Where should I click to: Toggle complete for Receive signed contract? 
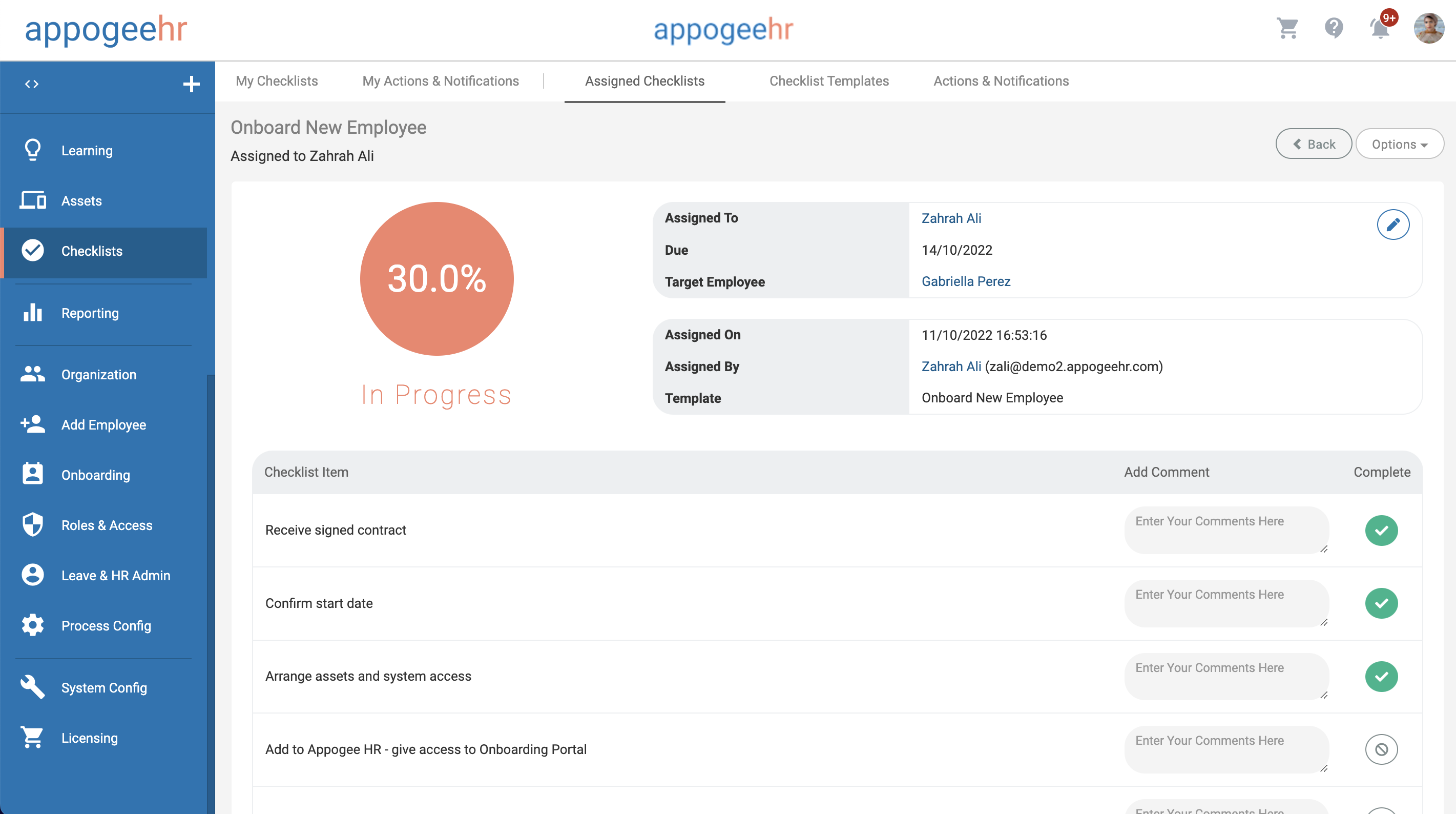click(x=1381, y=530)
